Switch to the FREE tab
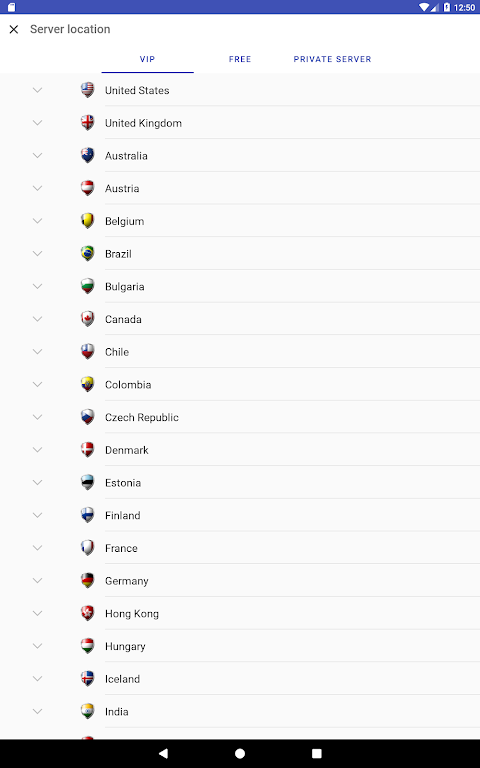This screenshot has width=480, height=768. [x=240, y=59]
